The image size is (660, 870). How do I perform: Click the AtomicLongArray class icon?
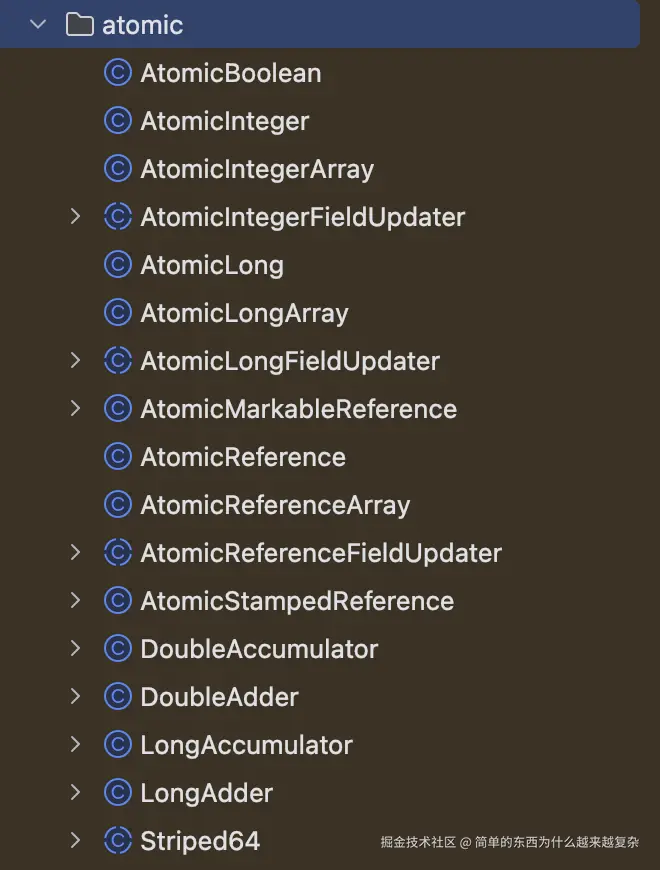coord(118,313)
